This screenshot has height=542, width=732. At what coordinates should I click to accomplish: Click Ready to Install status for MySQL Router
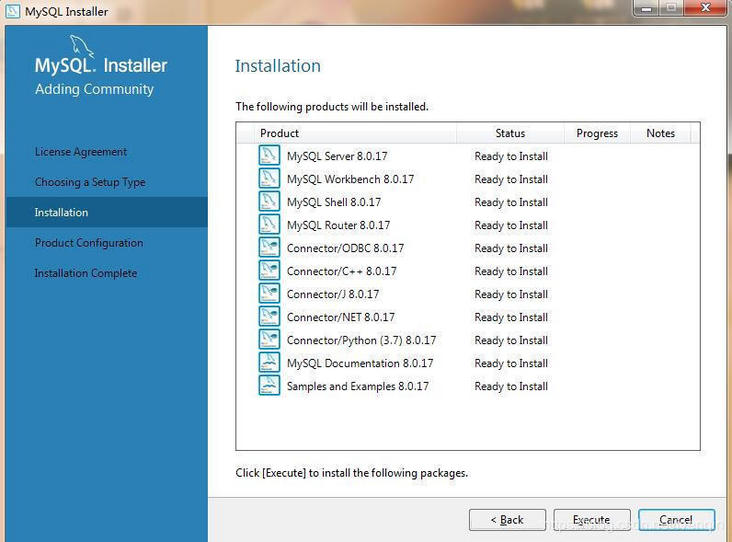[x=511, y=225]
